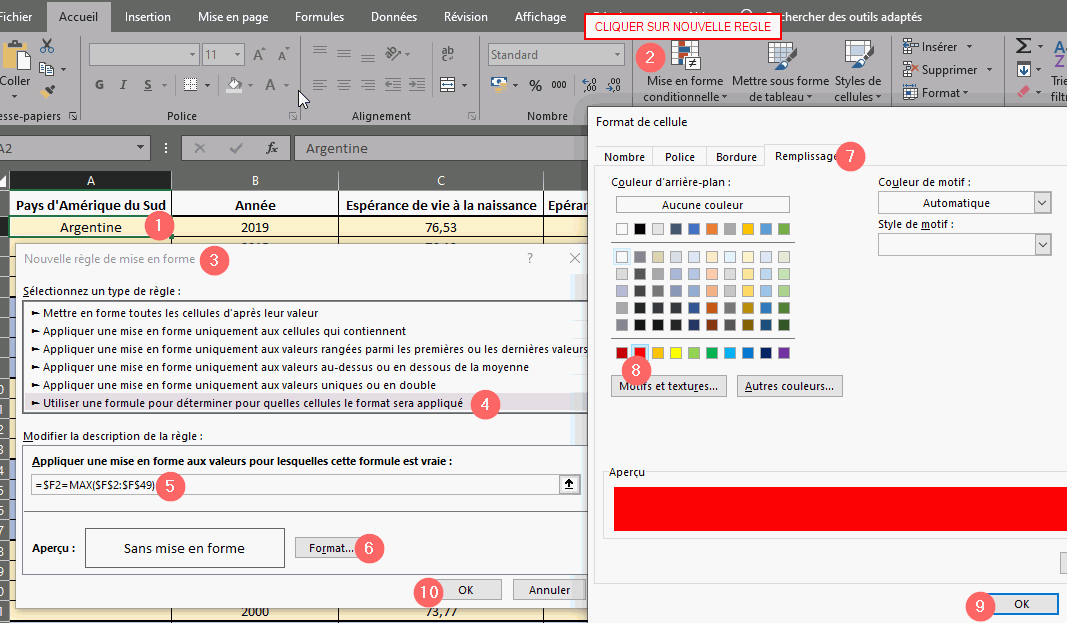The width and height of the screenshot is (1067, 623).
Task: Toggle bold (G) formatting
Action: point(100,85)
